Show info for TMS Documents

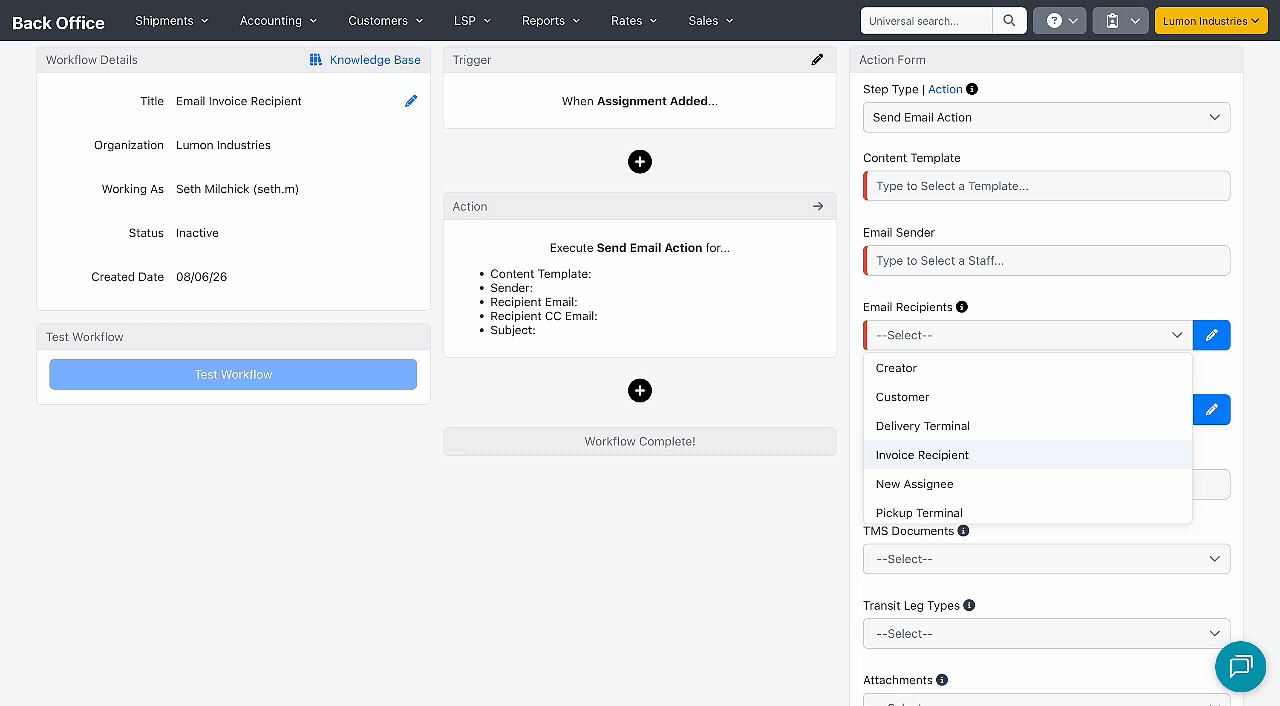(963, 531)
